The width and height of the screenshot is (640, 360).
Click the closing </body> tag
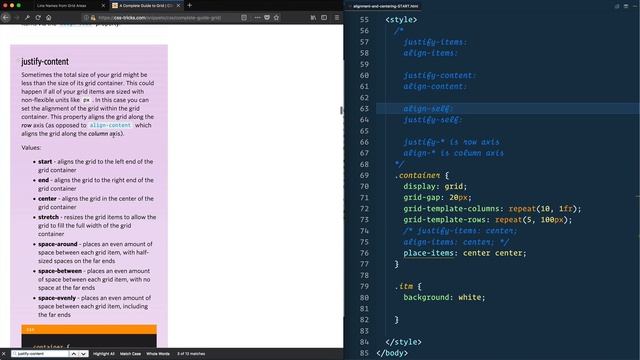pos(392,353)
